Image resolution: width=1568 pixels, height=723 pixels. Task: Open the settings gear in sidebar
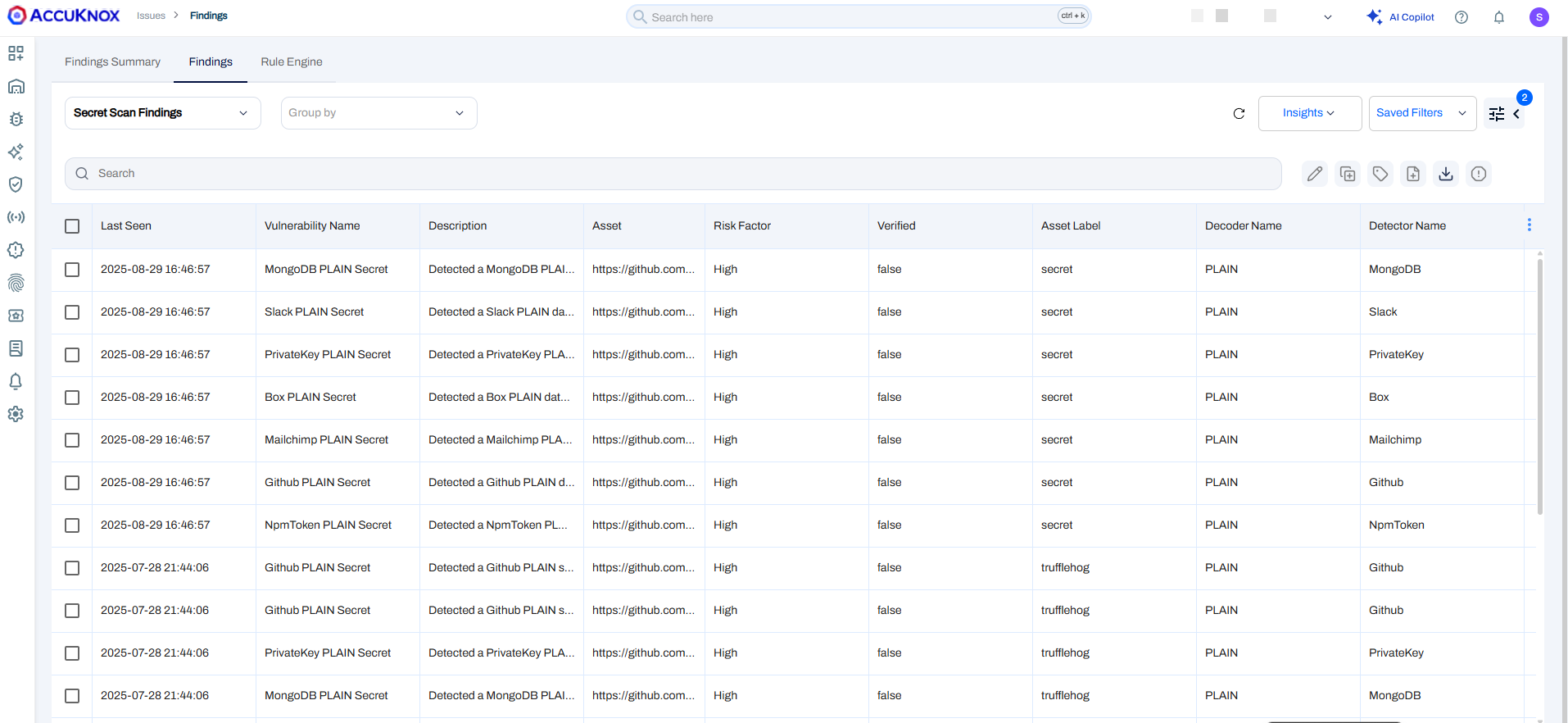point(16,414)
